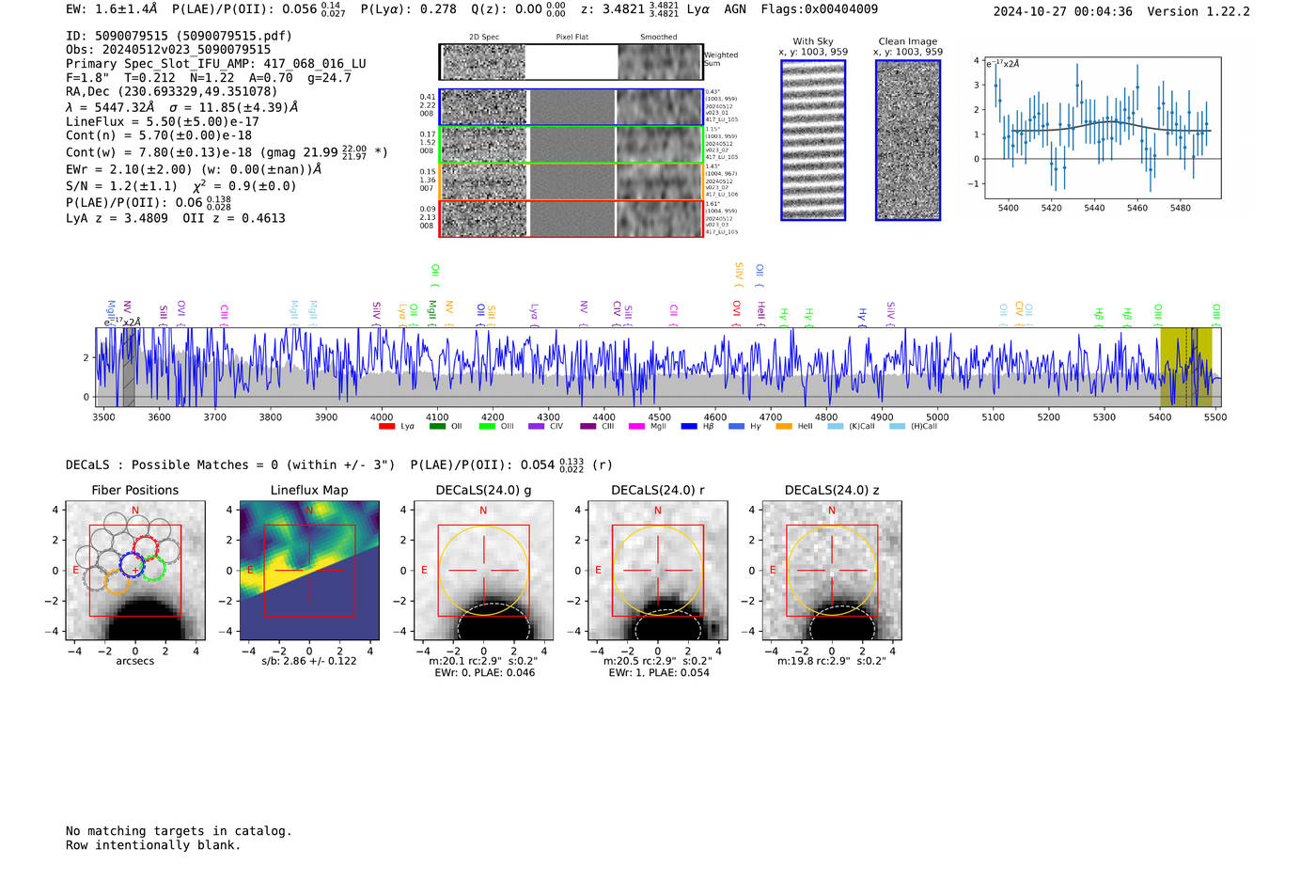Viewport: 1316px width, 896px height.
Task: Click the LineFlux = 5.50(±5.00)e-17 line
Action: pos(163,121)
